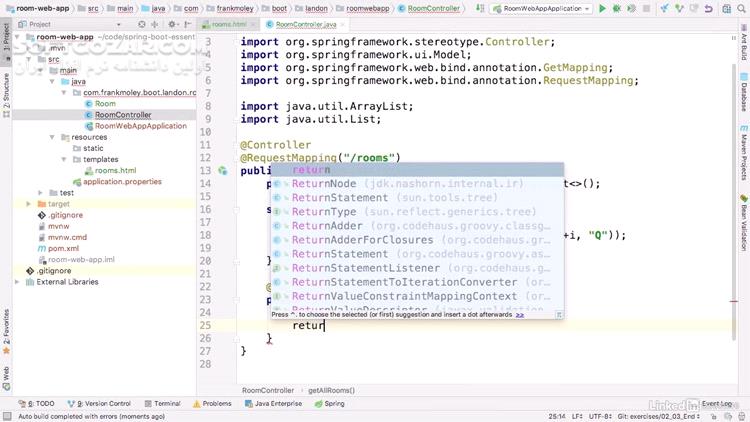The width and height of the screenshot is (750, 422).
Task: Expand the test folder
Action: click(x=41, y=193)
